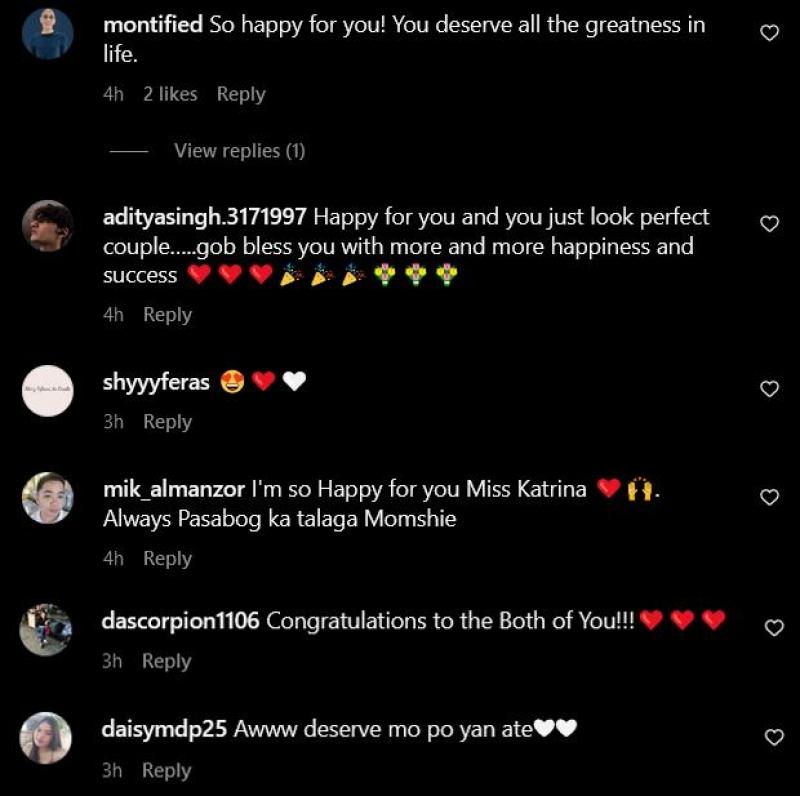Viewport: 800px width, 796px height.
Task: Show who liked montified's comment (2 likes)
Action: [x=170, y=94]
